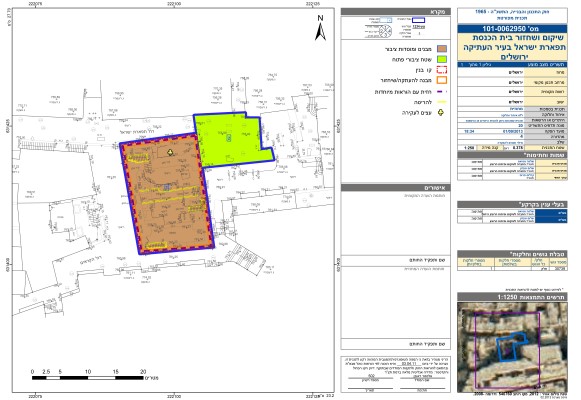Click the scale bar at the 20 mark
581x400 pixels.
[143, 378]
